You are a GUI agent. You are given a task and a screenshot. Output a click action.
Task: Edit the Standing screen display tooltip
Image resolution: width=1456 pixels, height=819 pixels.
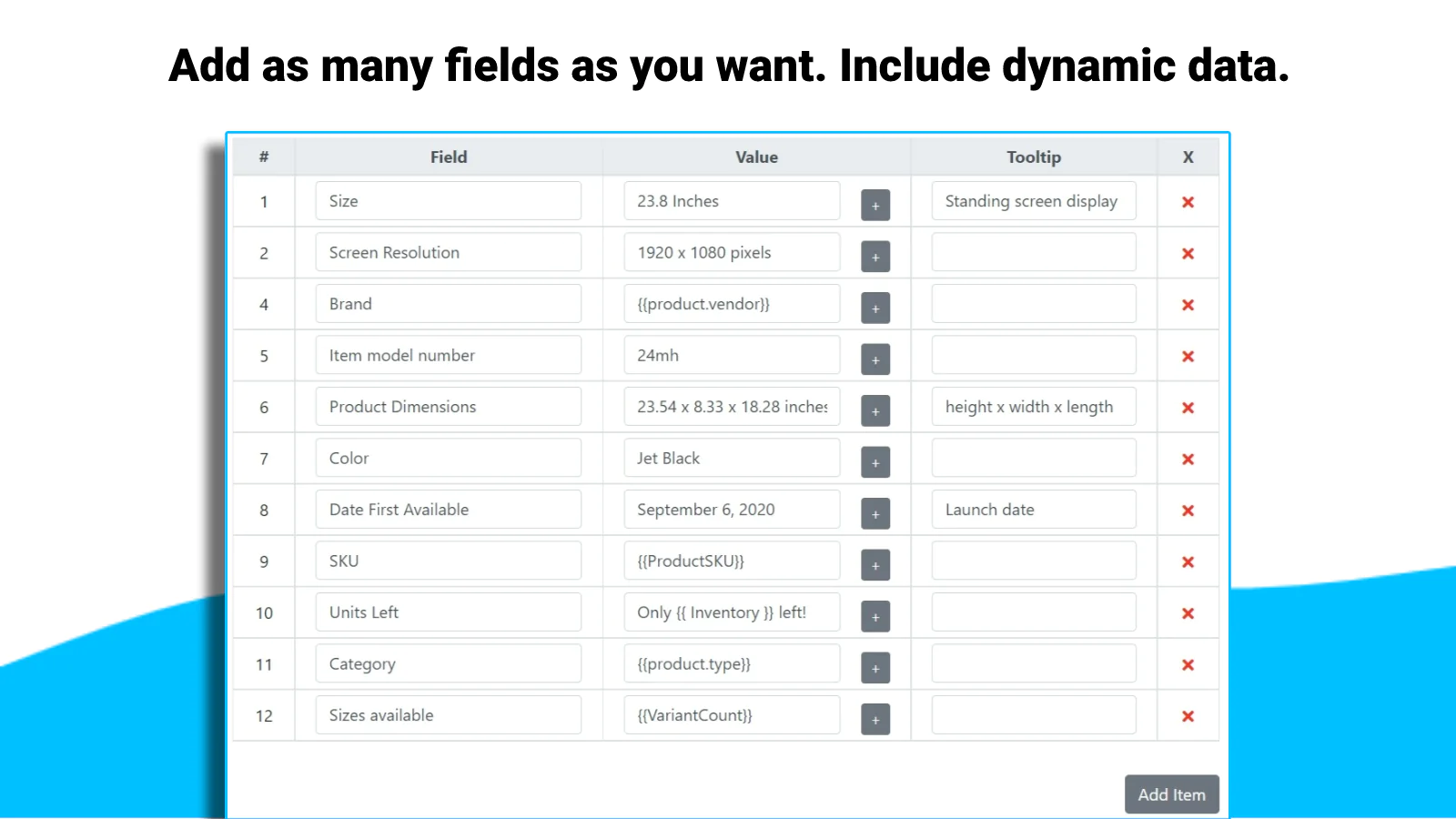[x=1033, y=201]
